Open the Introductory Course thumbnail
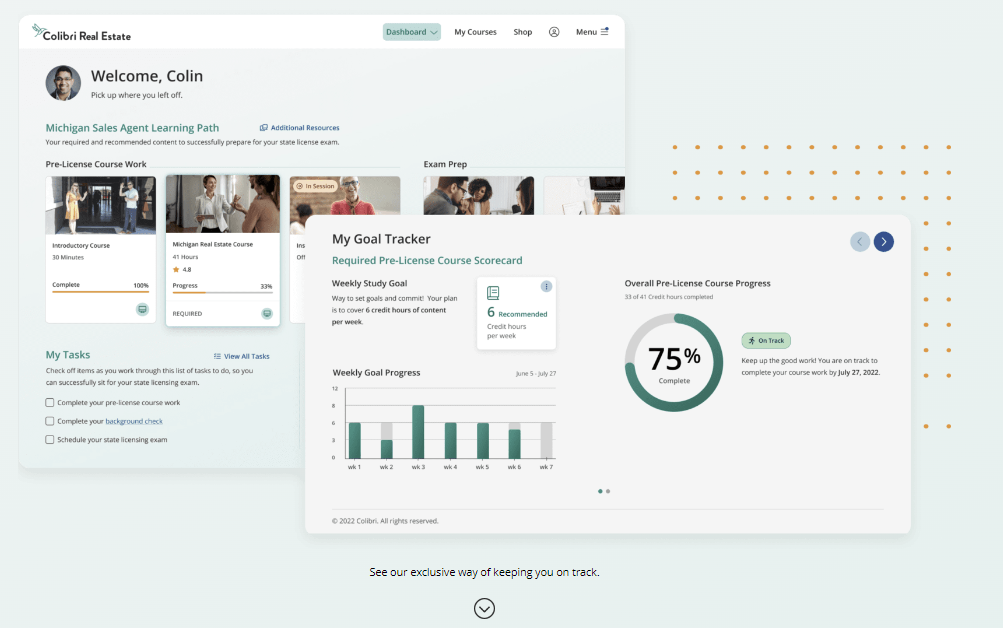The height and width of the screenshot is (628, 1003). tap(100, 205)
